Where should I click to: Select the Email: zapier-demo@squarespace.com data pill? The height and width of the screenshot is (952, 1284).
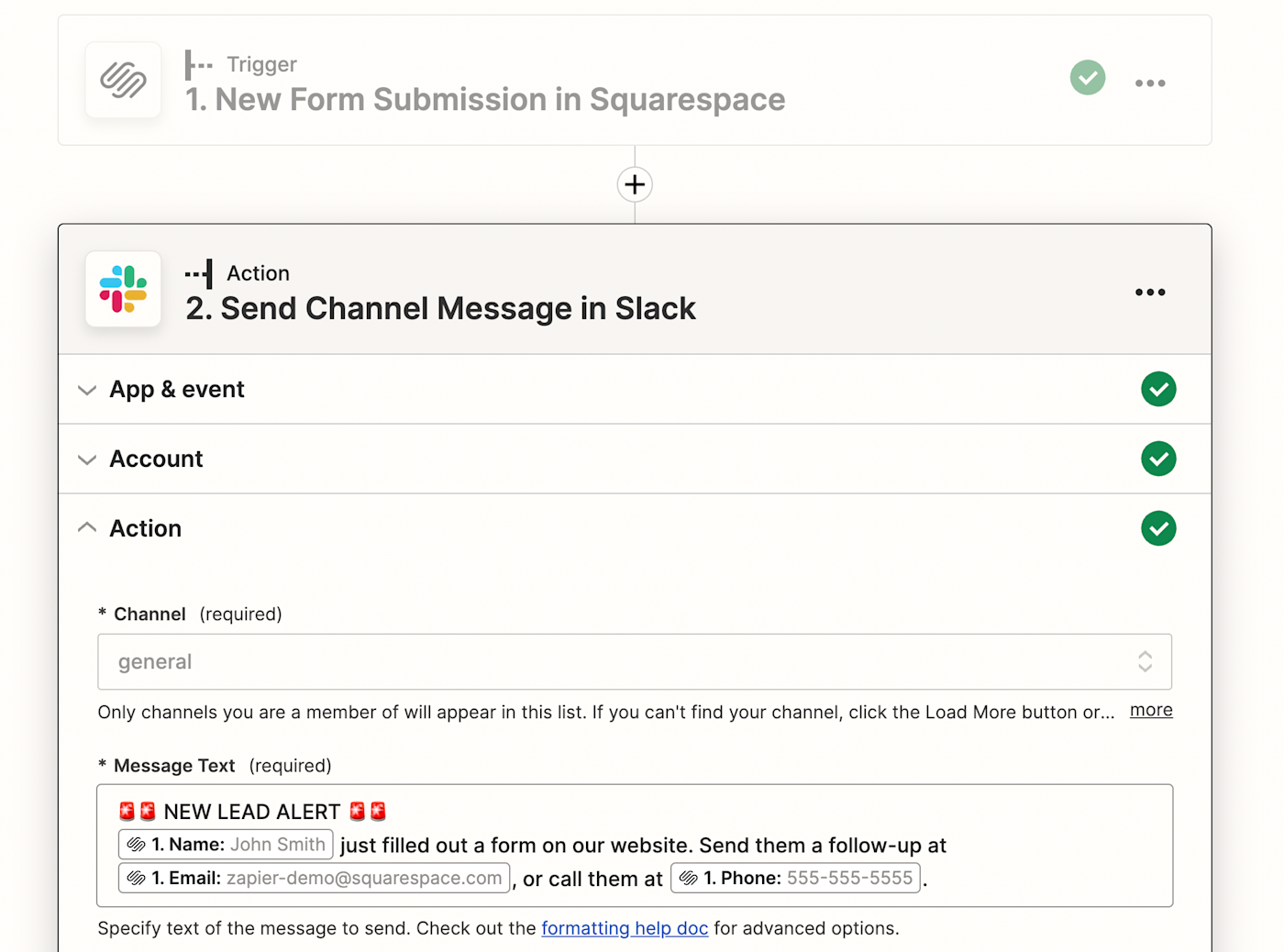[x=314, y=878]
